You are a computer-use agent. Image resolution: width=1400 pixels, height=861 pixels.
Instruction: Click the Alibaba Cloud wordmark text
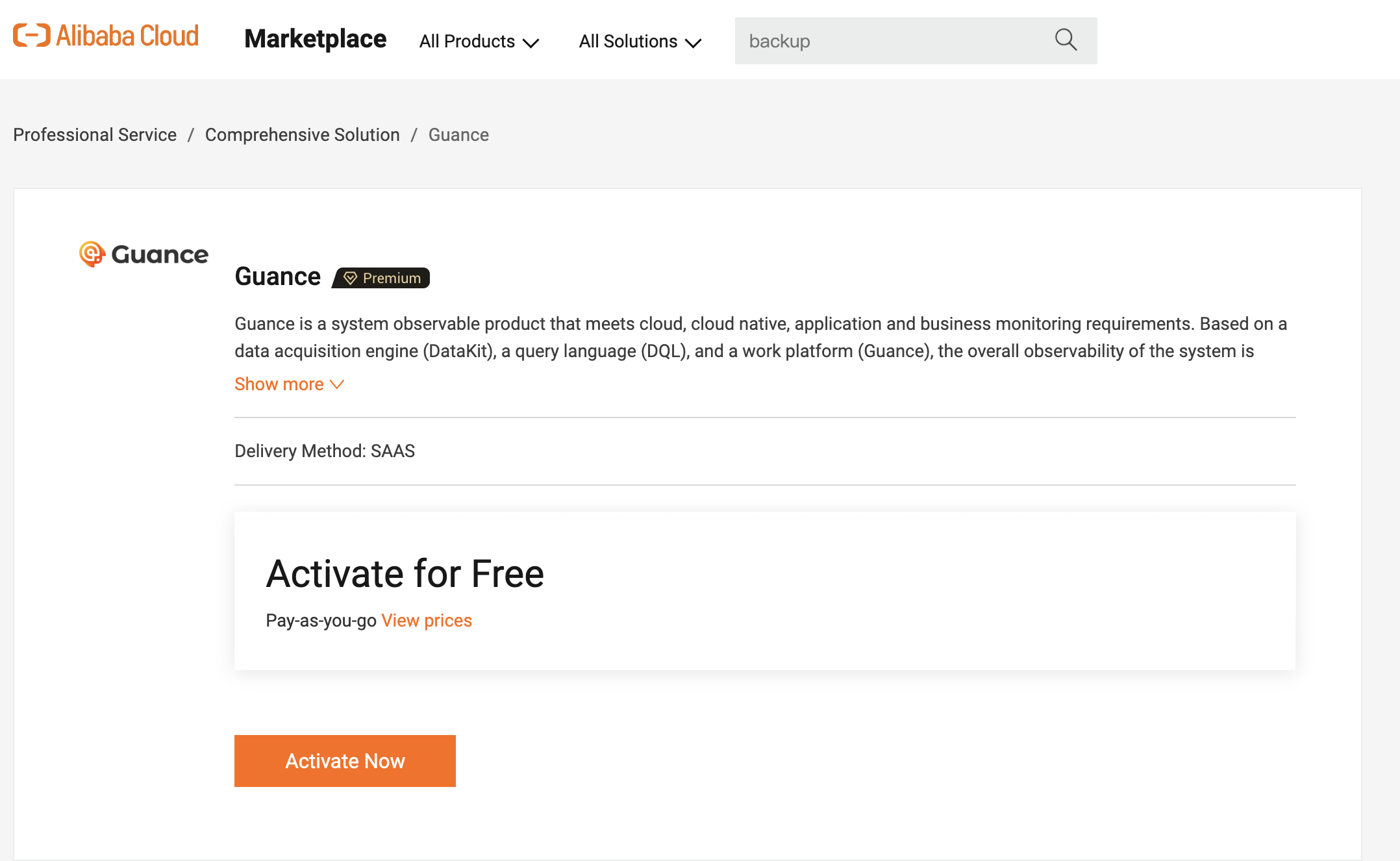pyautogui.click(x=127, y=36)
